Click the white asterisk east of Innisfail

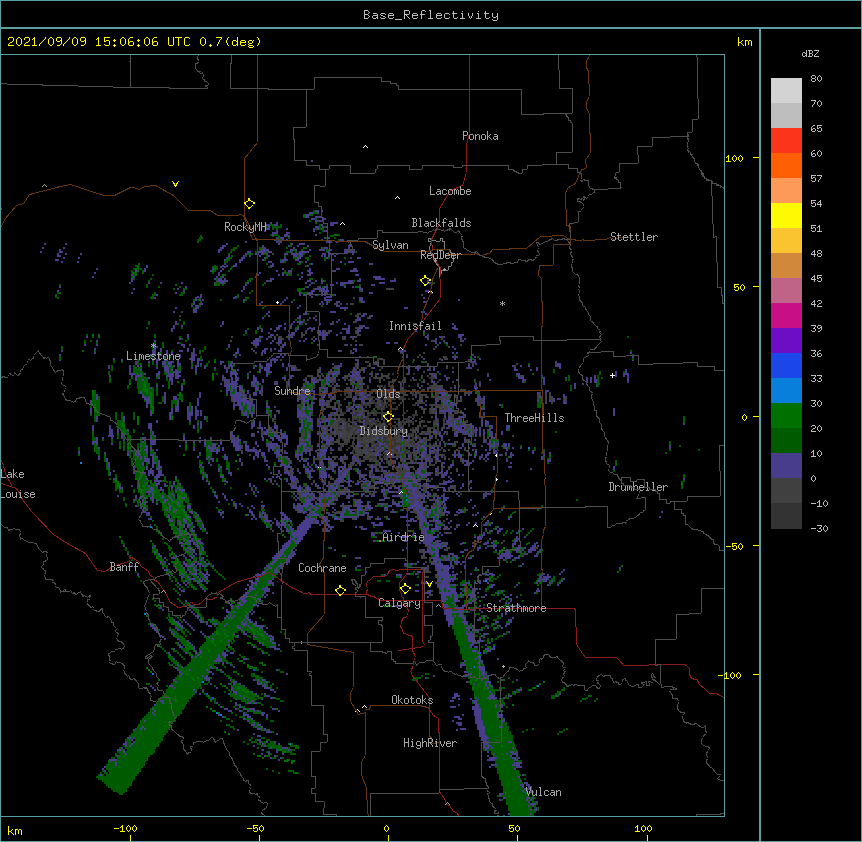(x=502, y=304)
